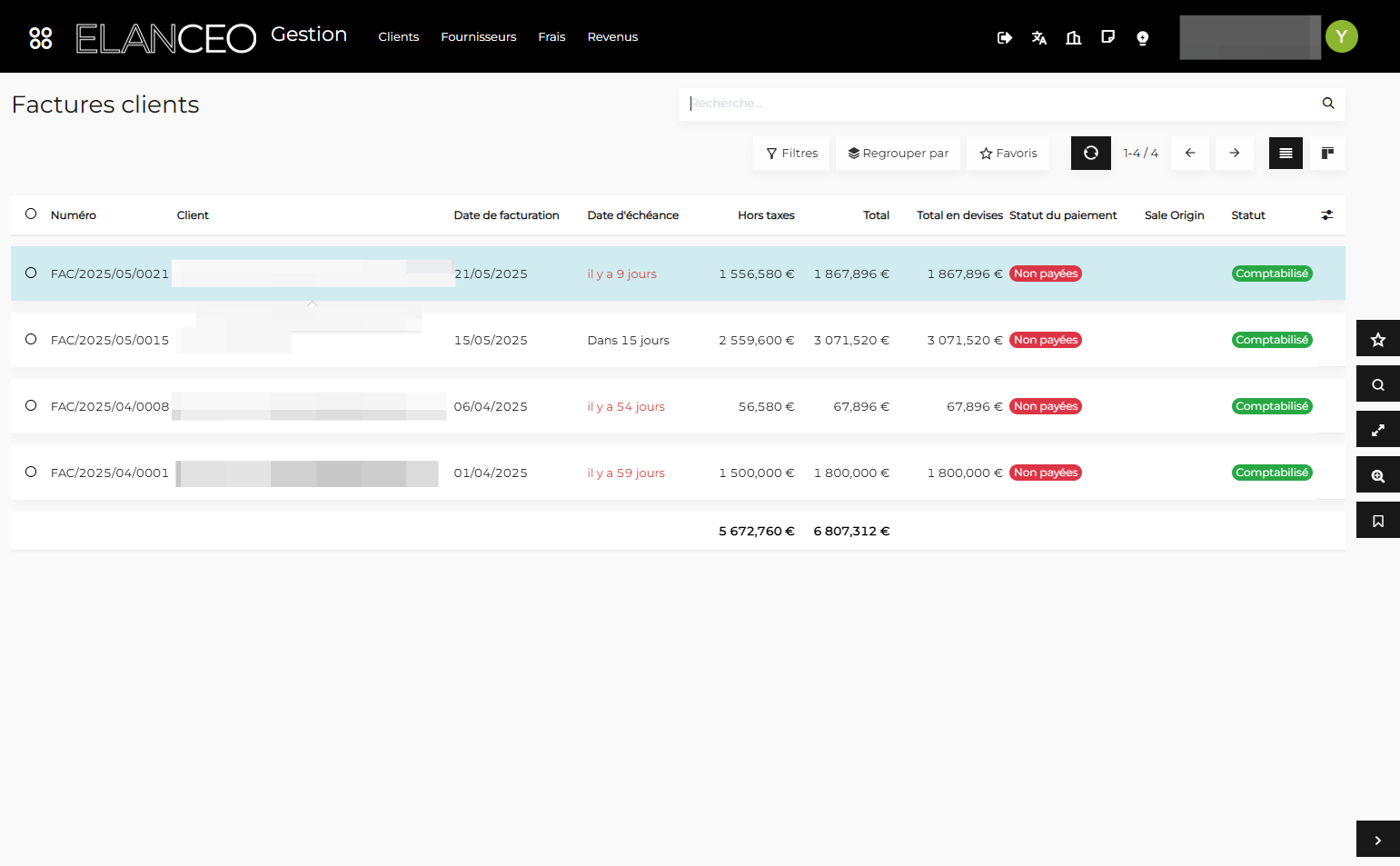Click the expand fullscreen side icon
The height and width of the screenshot is (866, 1400).
pyautogui.click(x=1378, y=430)
